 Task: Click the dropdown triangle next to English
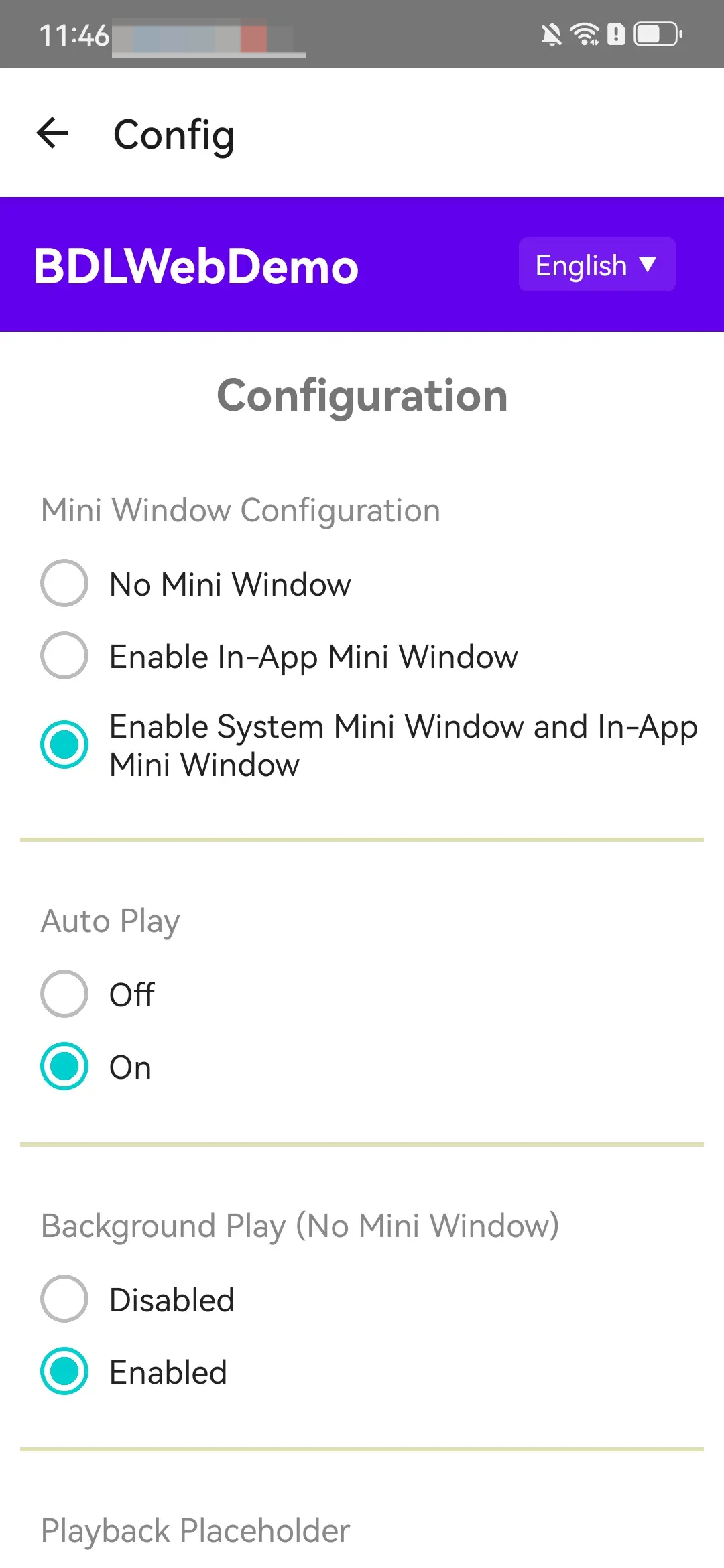pyautogui.click(x=647, y=264)
